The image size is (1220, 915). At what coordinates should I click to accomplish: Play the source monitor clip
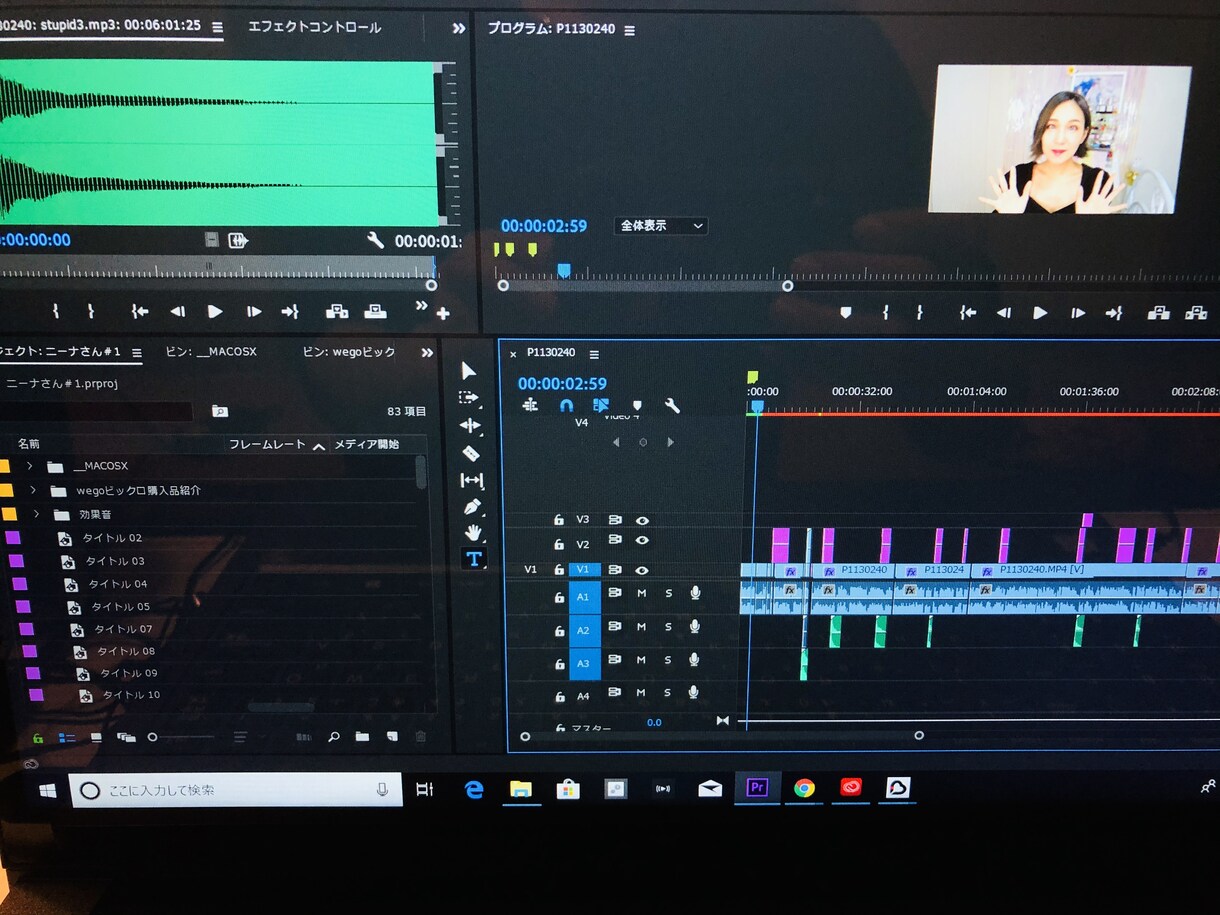[x=215, y=312]
